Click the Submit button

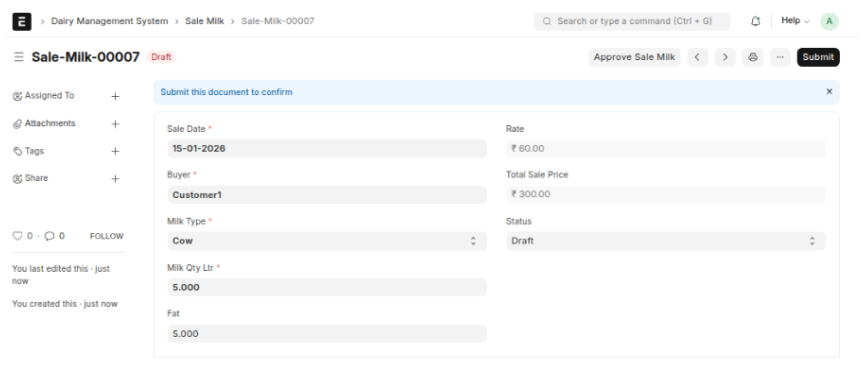(x=818, y=57)
